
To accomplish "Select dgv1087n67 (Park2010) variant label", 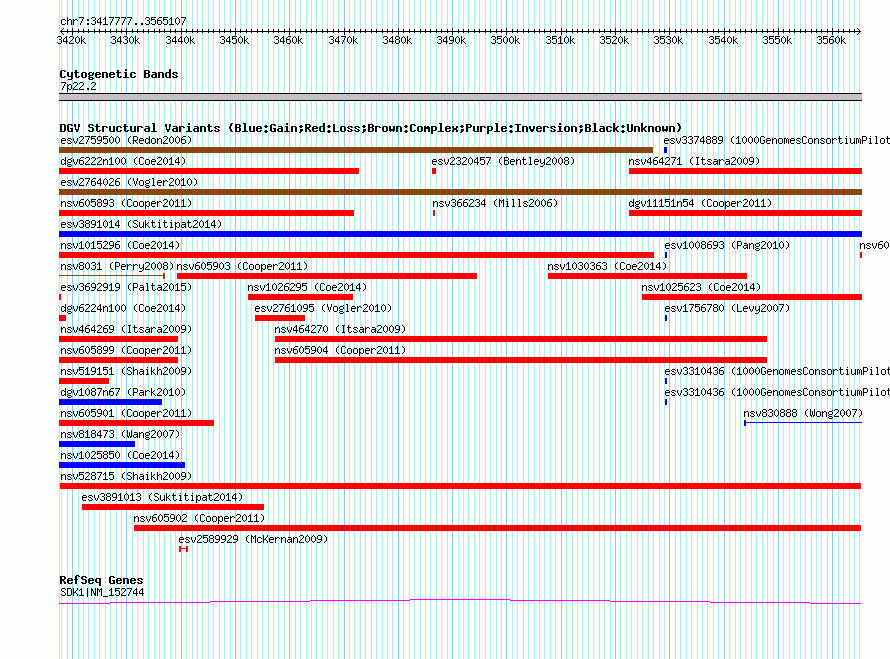I will (x=123, y=392).
